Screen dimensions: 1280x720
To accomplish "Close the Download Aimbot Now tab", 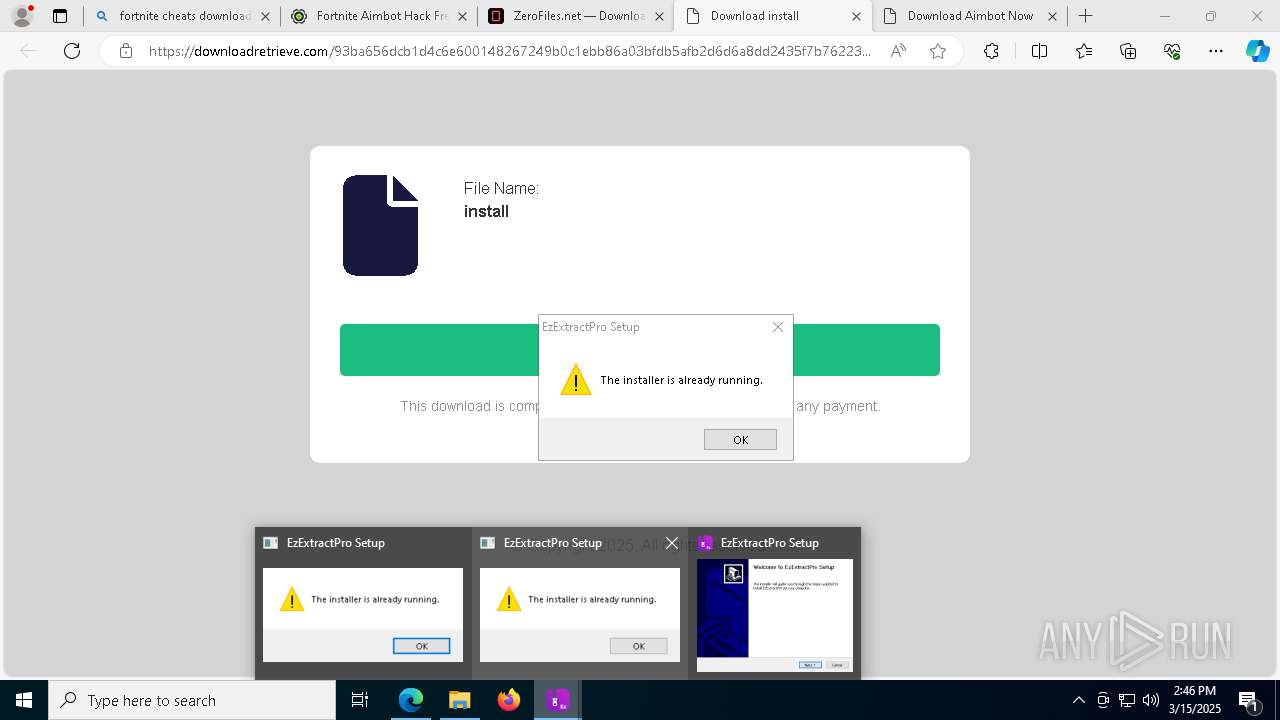I will tap(1052, 16).
